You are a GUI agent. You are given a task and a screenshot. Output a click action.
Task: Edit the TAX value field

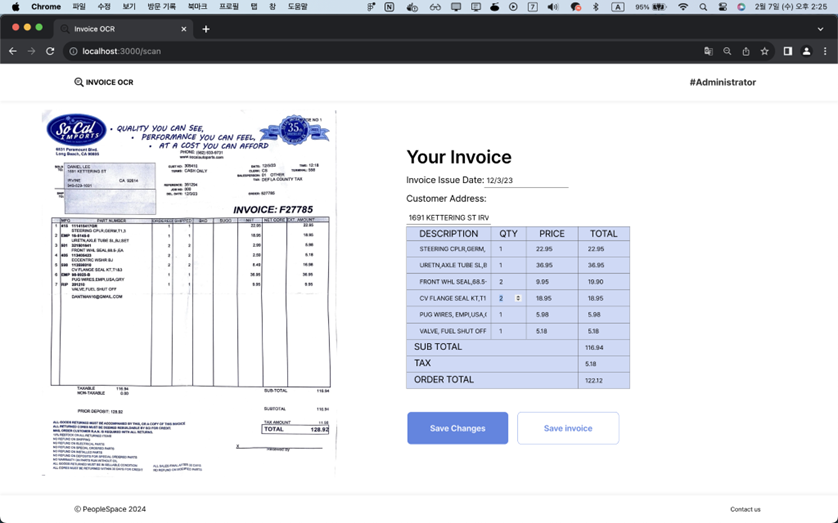pos(604,364)
